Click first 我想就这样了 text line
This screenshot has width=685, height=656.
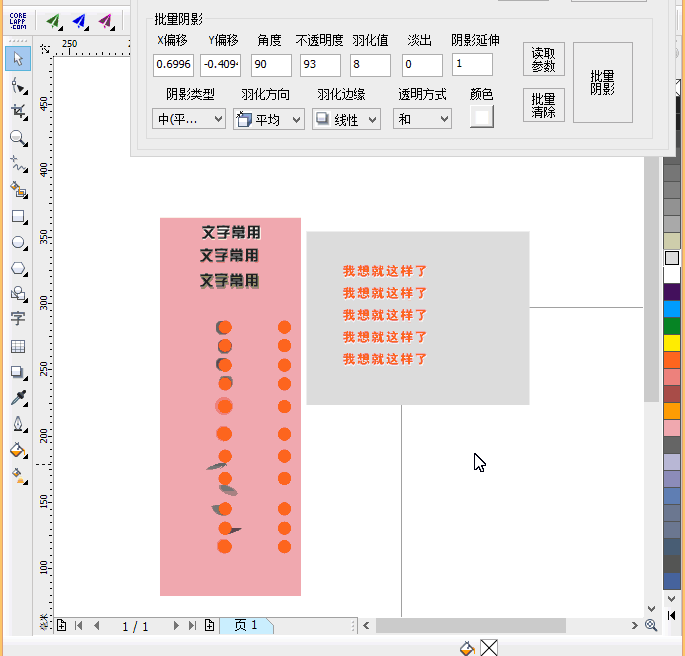pos(384,271)
